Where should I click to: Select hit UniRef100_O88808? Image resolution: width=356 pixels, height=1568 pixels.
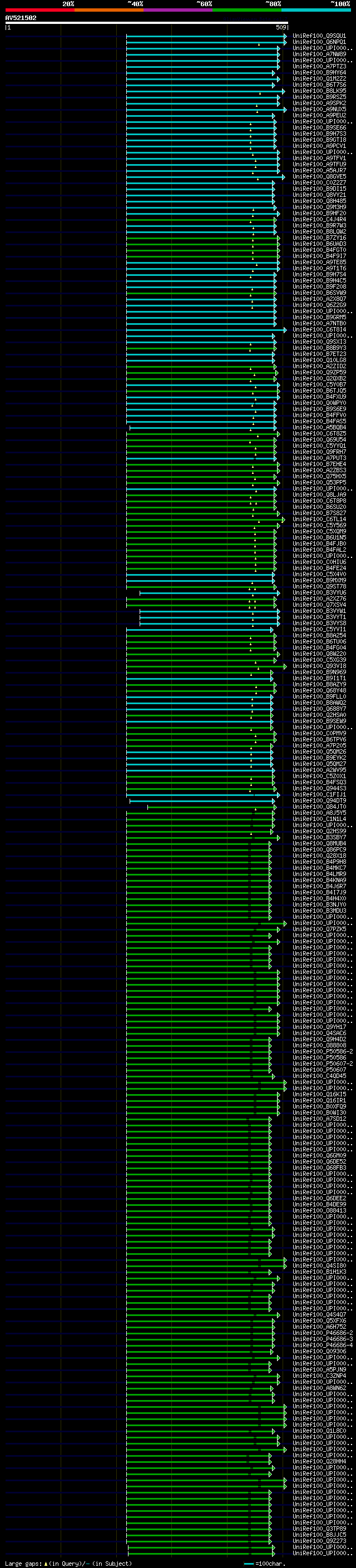[x=319, y=1045]
